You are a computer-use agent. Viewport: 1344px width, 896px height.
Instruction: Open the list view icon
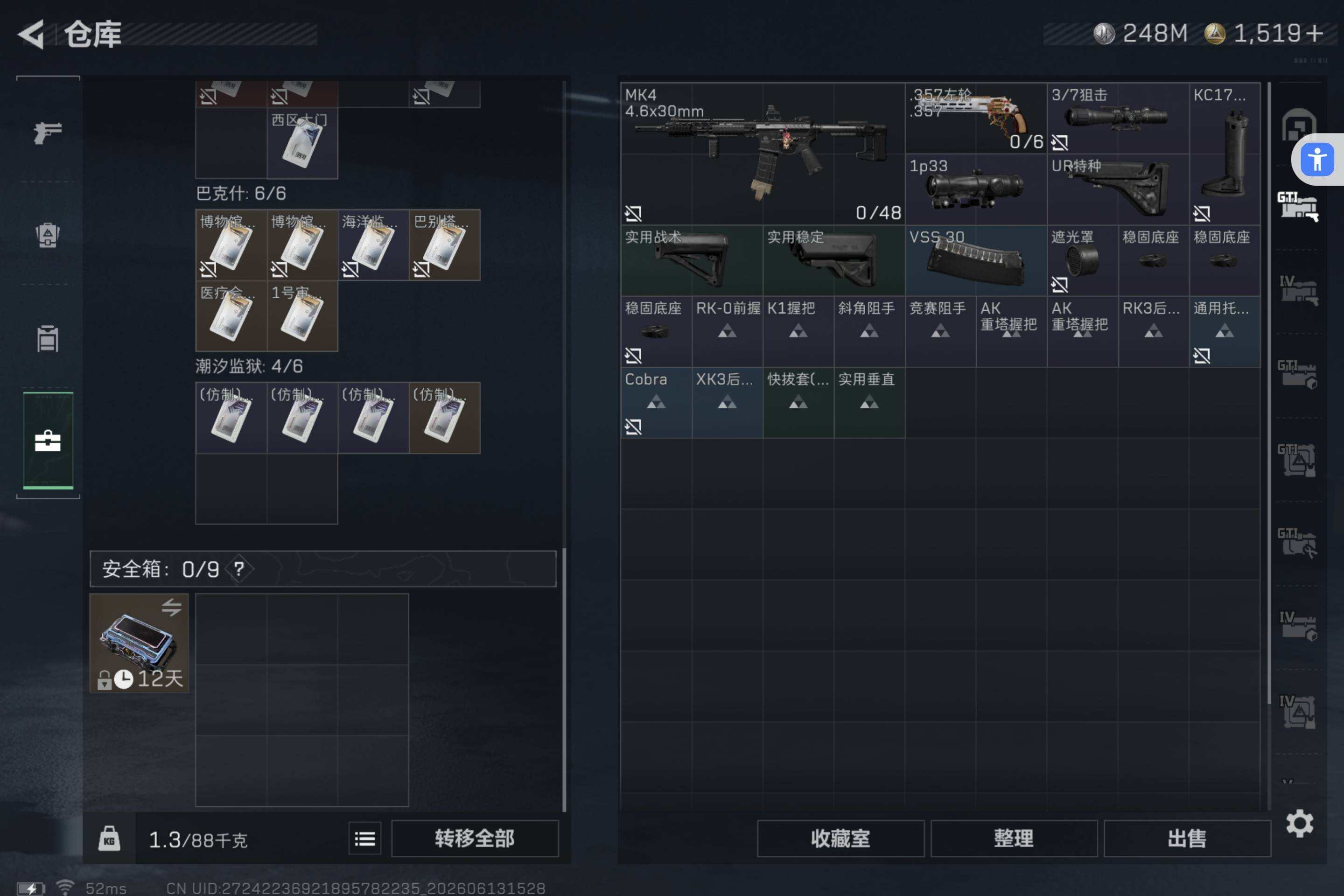[365, 839]
